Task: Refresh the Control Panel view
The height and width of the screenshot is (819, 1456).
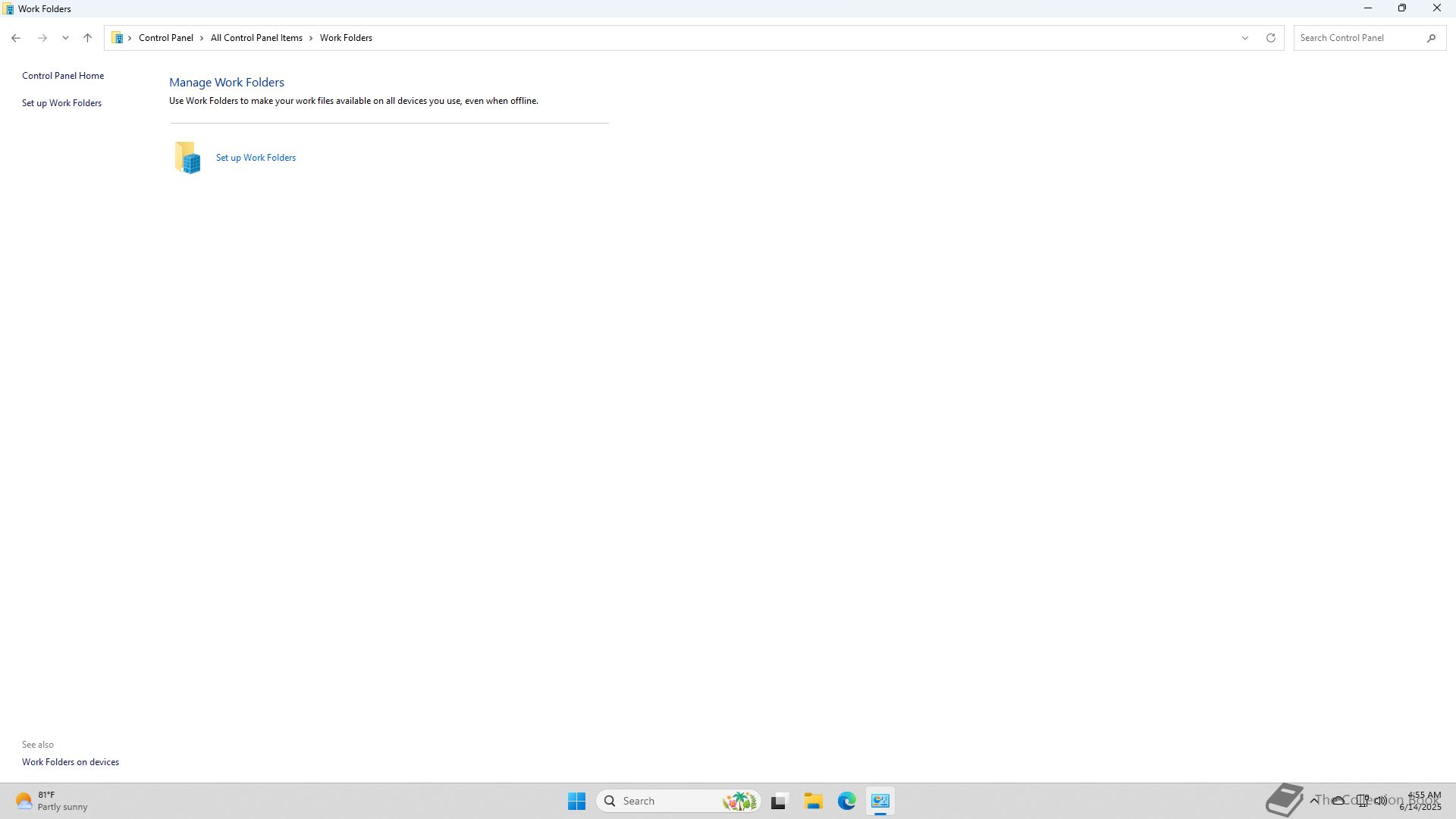Action: coord(1270,38)
